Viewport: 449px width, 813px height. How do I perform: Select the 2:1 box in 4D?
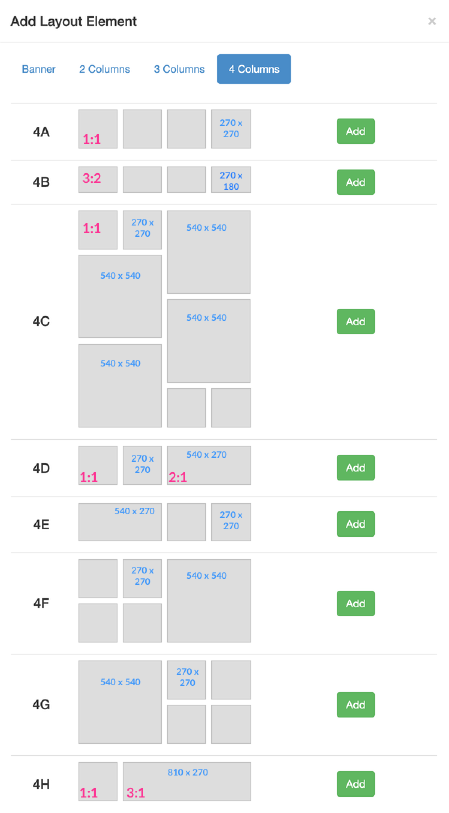[209, 466]
